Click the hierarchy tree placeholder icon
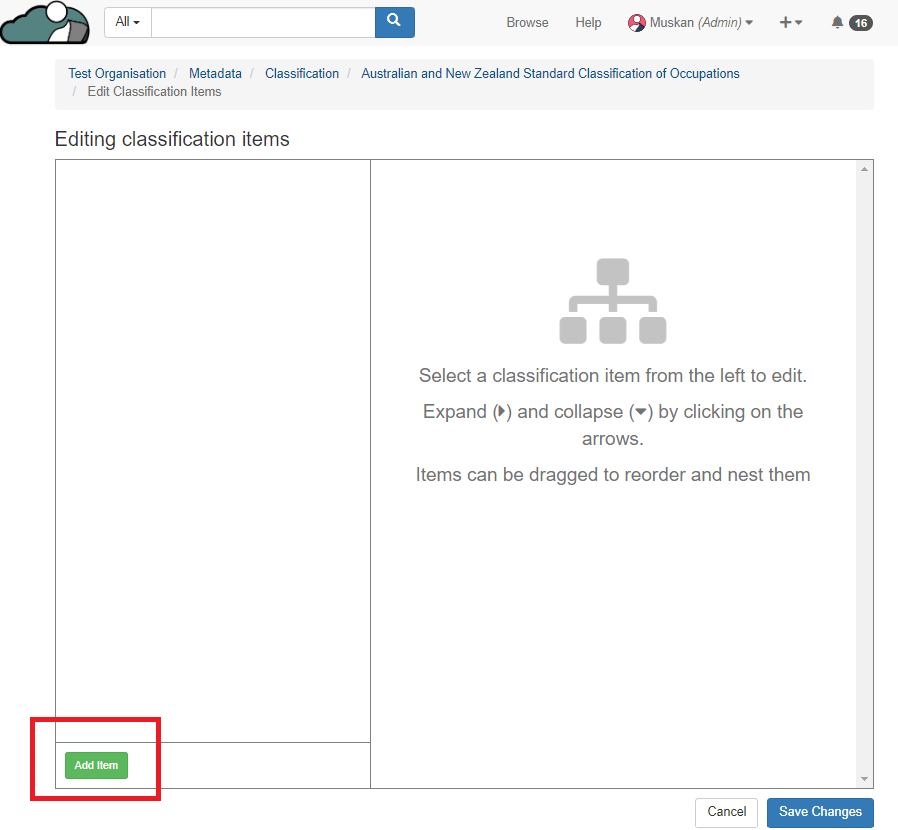 [x=612, y=301]
